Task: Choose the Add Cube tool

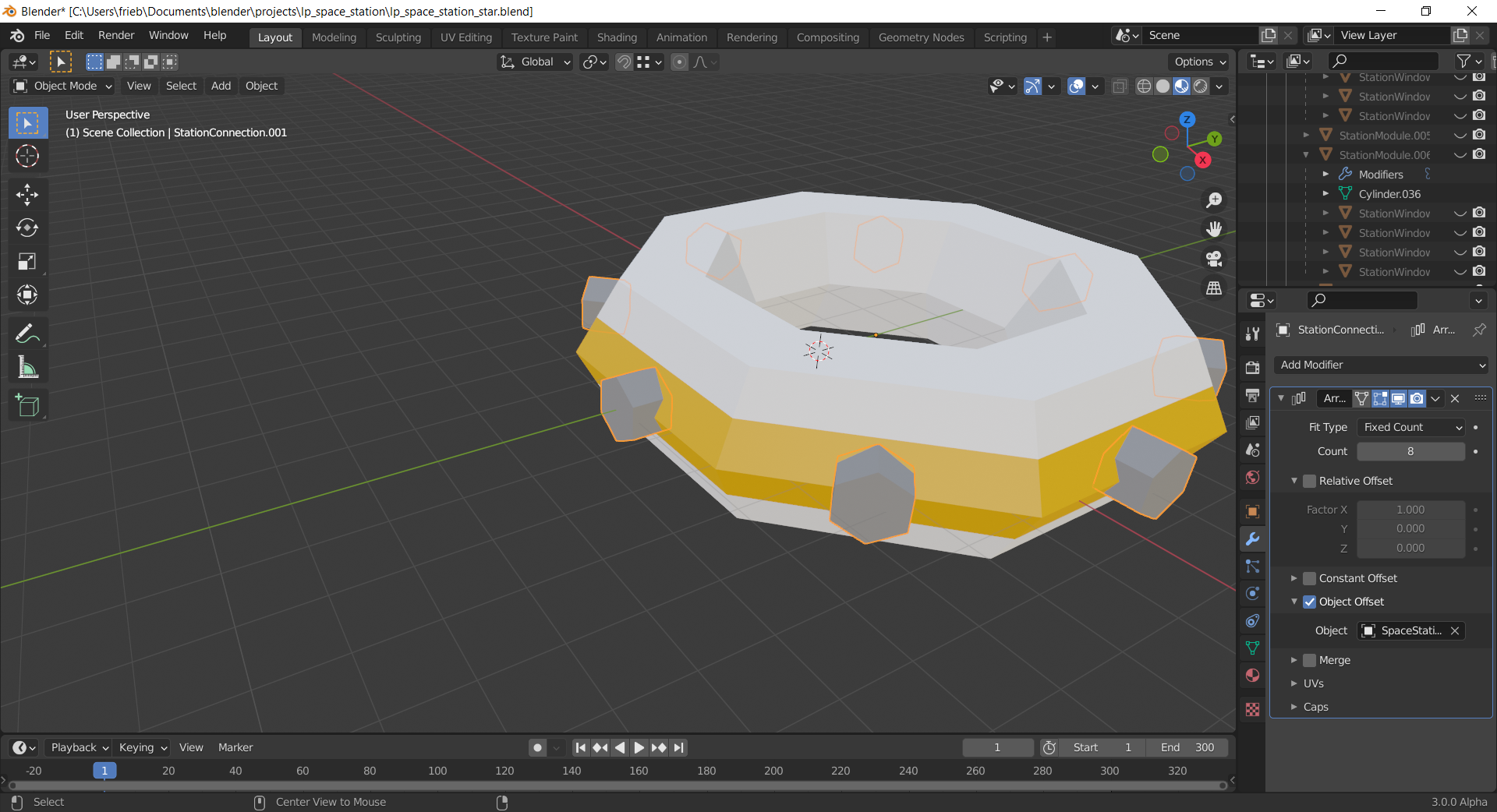Action: pyautogui.click(x=27, y=406)
